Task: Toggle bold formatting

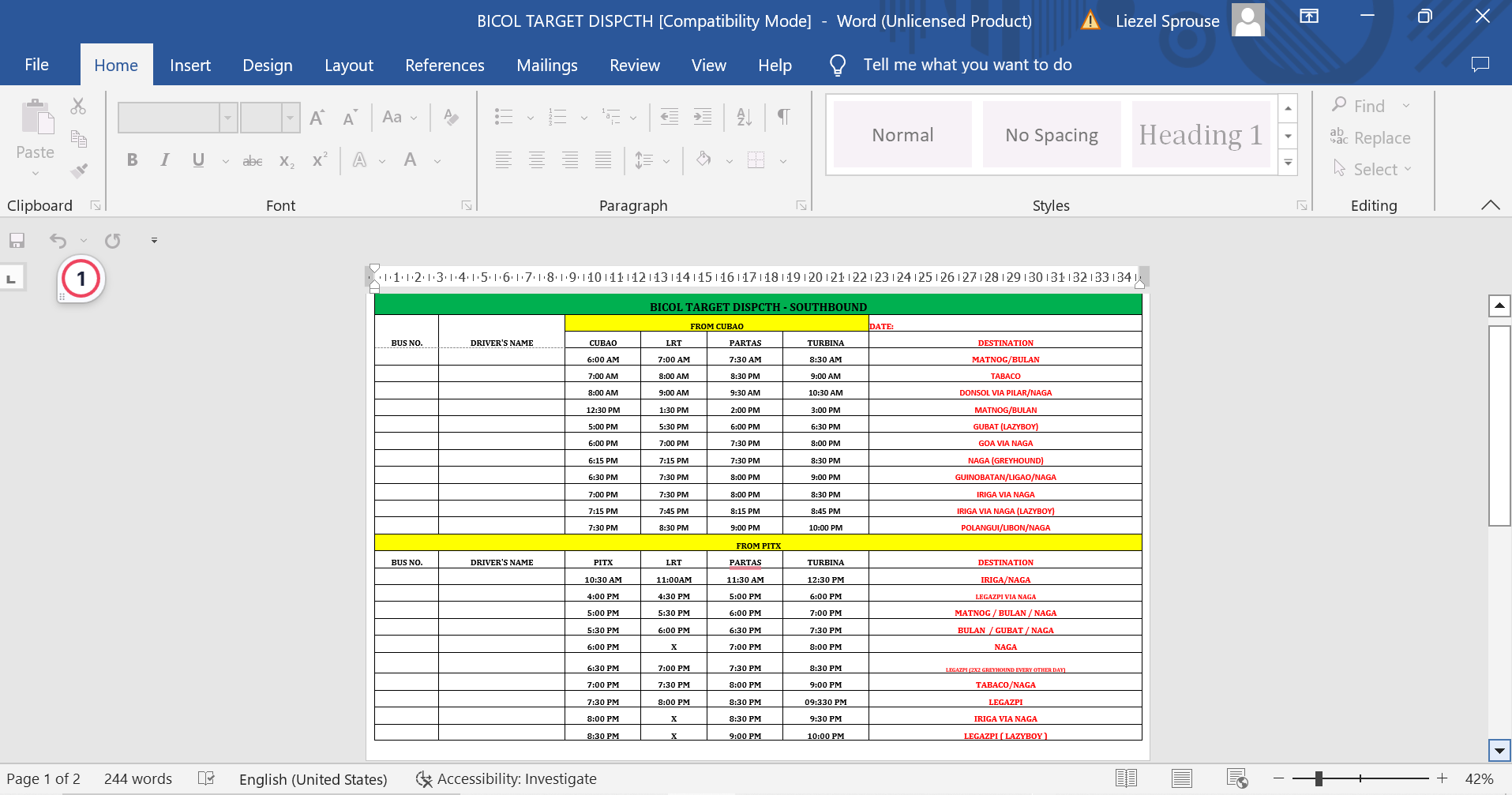Action: coord(133,160)
